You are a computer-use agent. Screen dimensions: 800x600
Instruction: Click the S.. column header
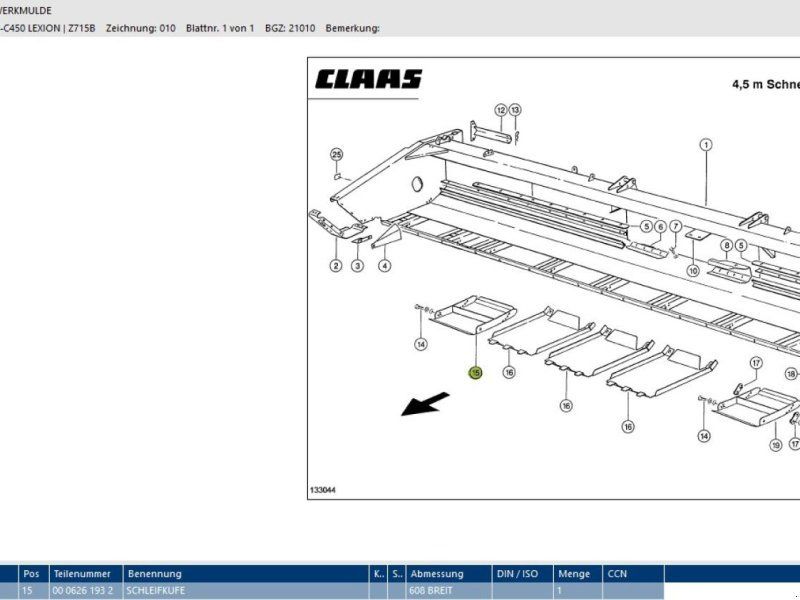pyautogui.click(x=397, y=573)
